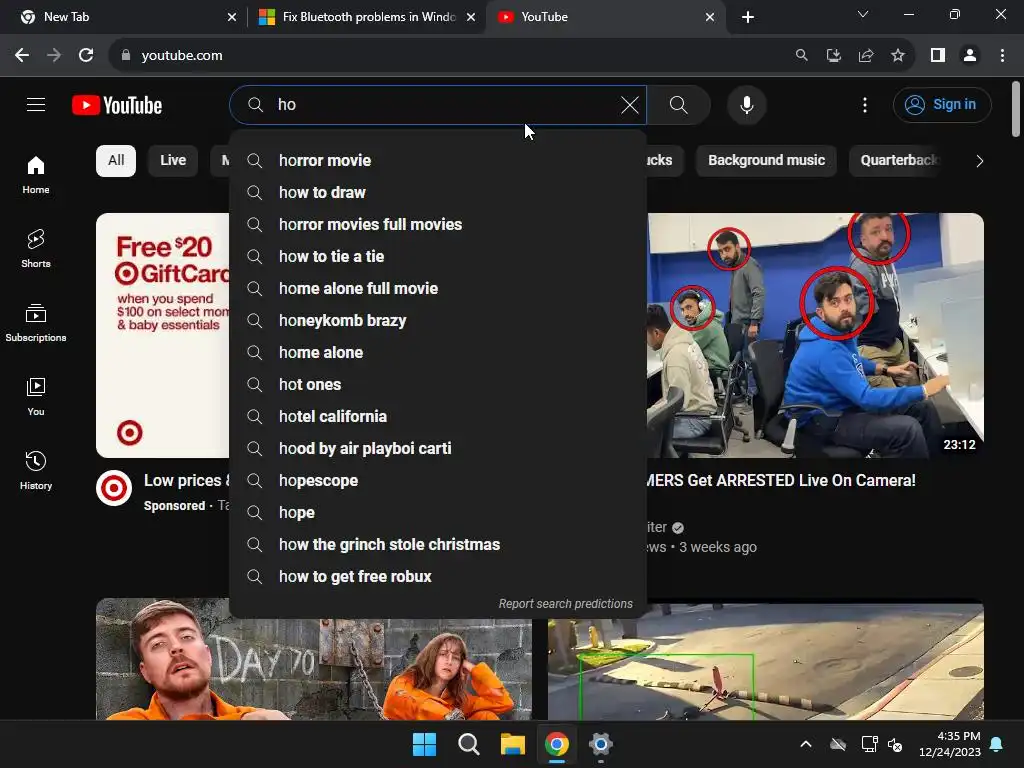Select the 'hotel california' suggestion

[438, 417]
